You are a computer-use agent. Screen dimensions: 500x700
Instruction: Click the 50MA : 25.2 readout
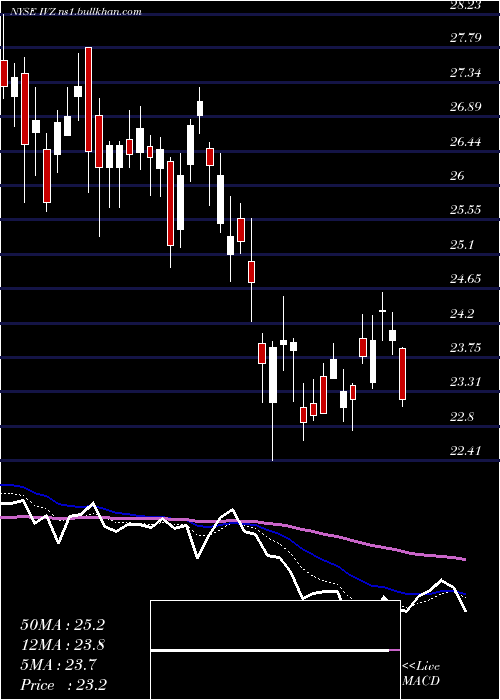pos(62,625)
